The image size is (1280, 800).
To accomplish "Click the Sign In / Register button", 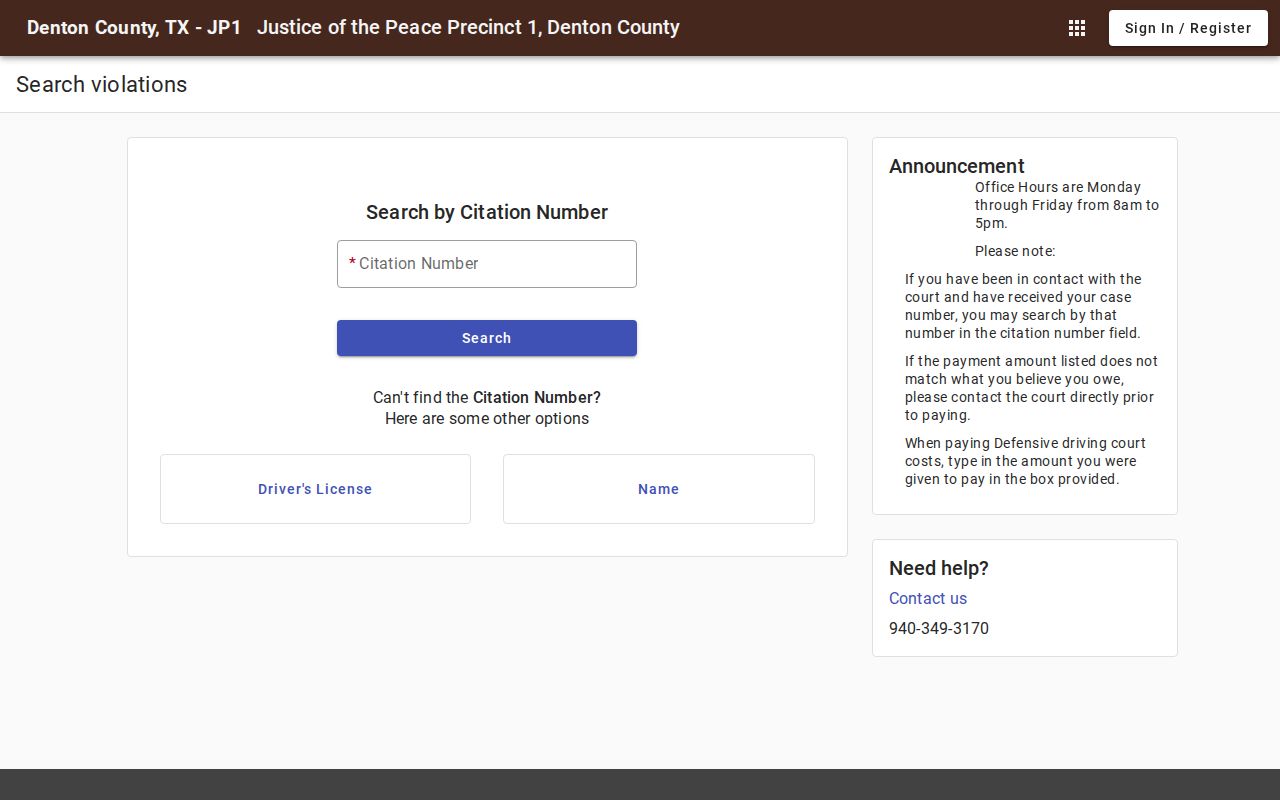I will coord(1188,28).
